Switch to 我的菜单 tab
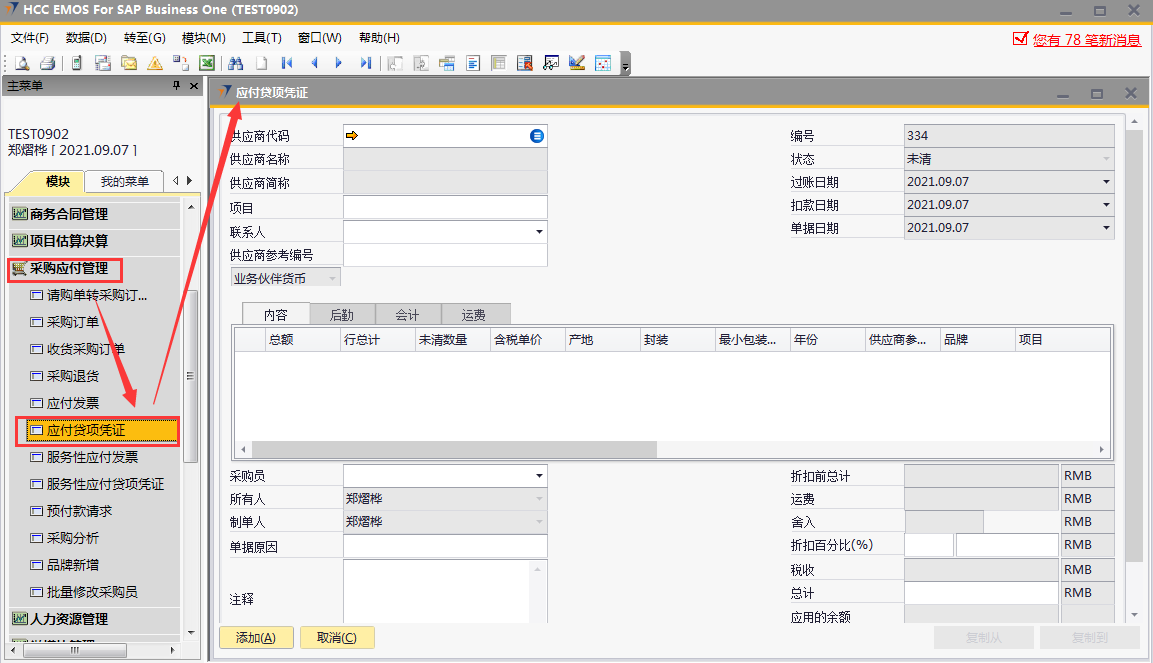The width and height of the screenshot is (1153, 663). point(124,181)
